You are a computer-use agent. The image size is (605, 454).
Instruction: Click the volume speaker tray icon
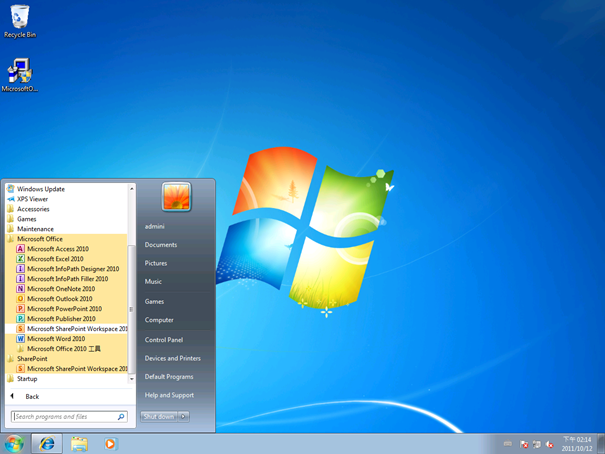point(550,445)
